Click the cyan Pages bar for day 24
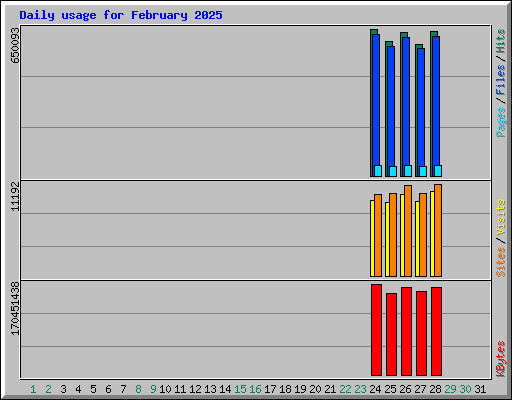512x400 pixels. coord(378,171)
